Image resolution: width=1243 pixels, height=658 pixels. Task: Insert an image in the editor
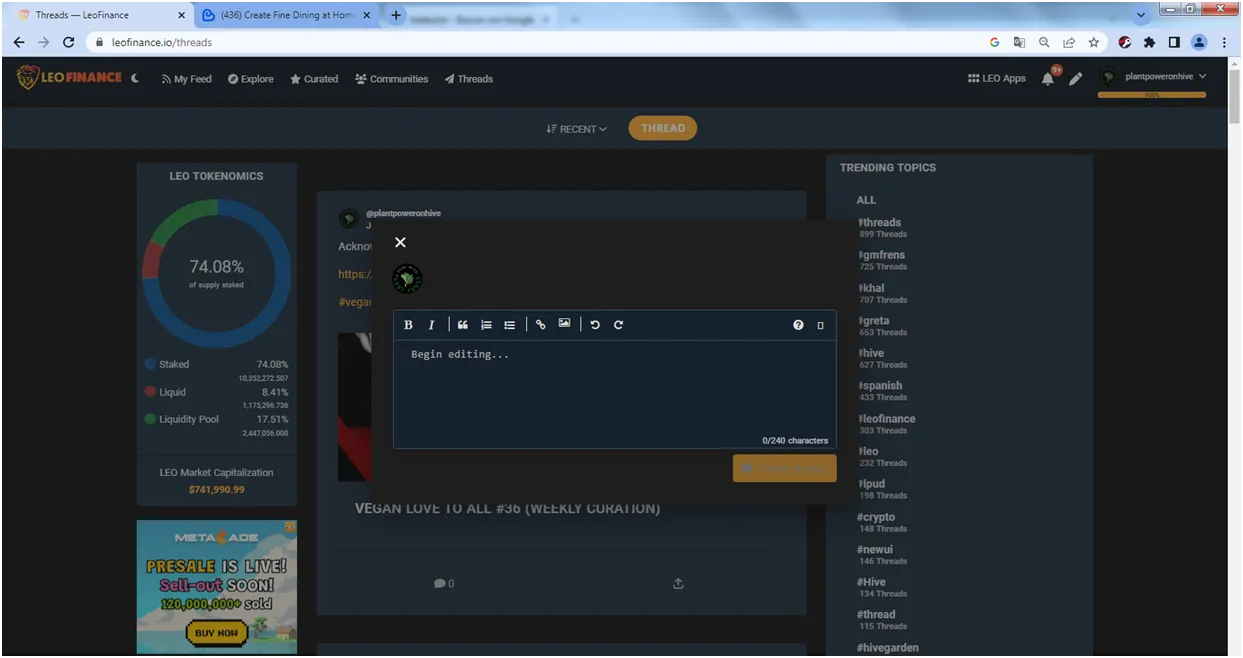coord(565,324)
